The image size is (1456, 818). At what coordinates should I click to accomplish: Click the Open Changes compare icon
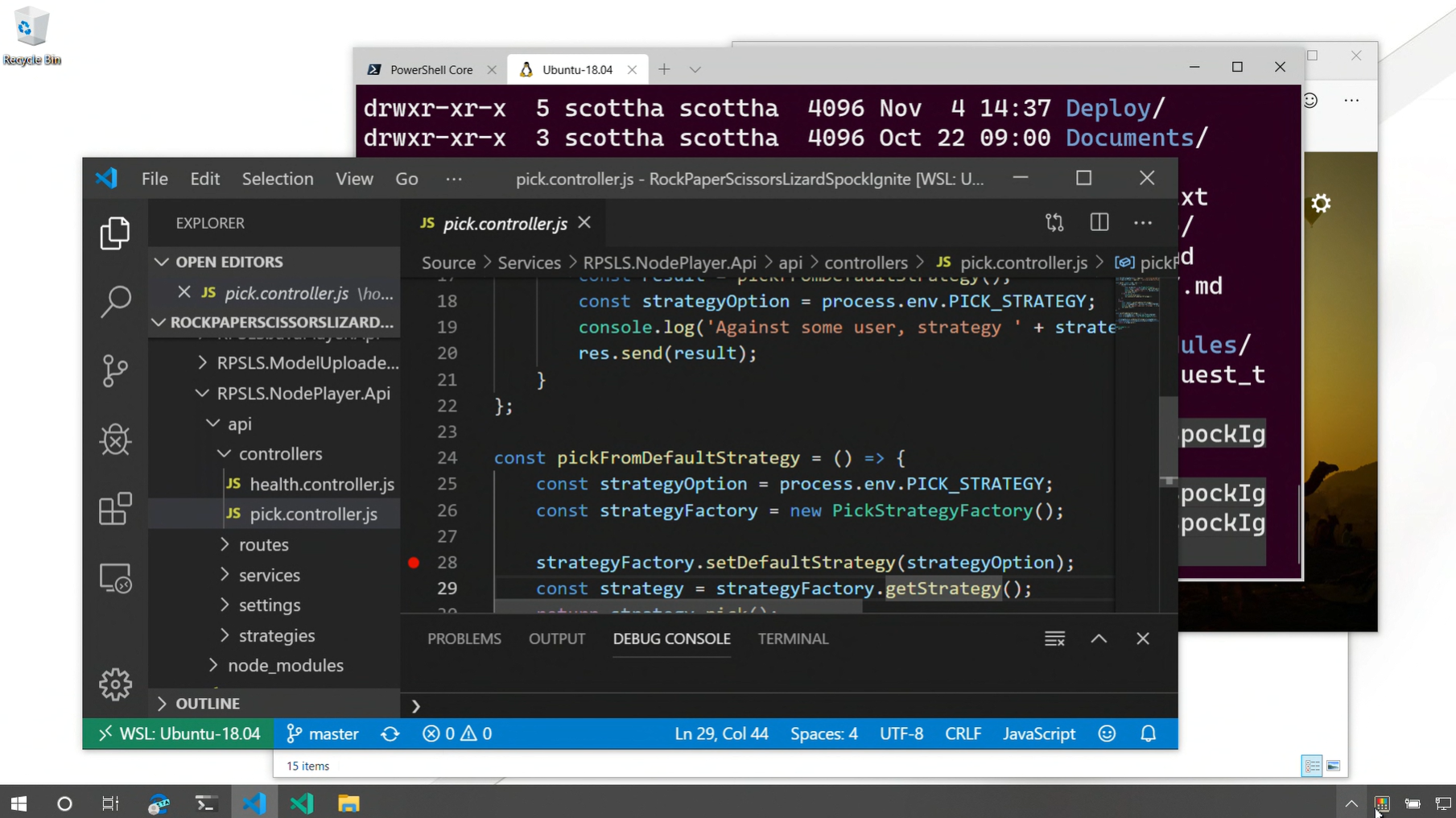(1054, 223)
